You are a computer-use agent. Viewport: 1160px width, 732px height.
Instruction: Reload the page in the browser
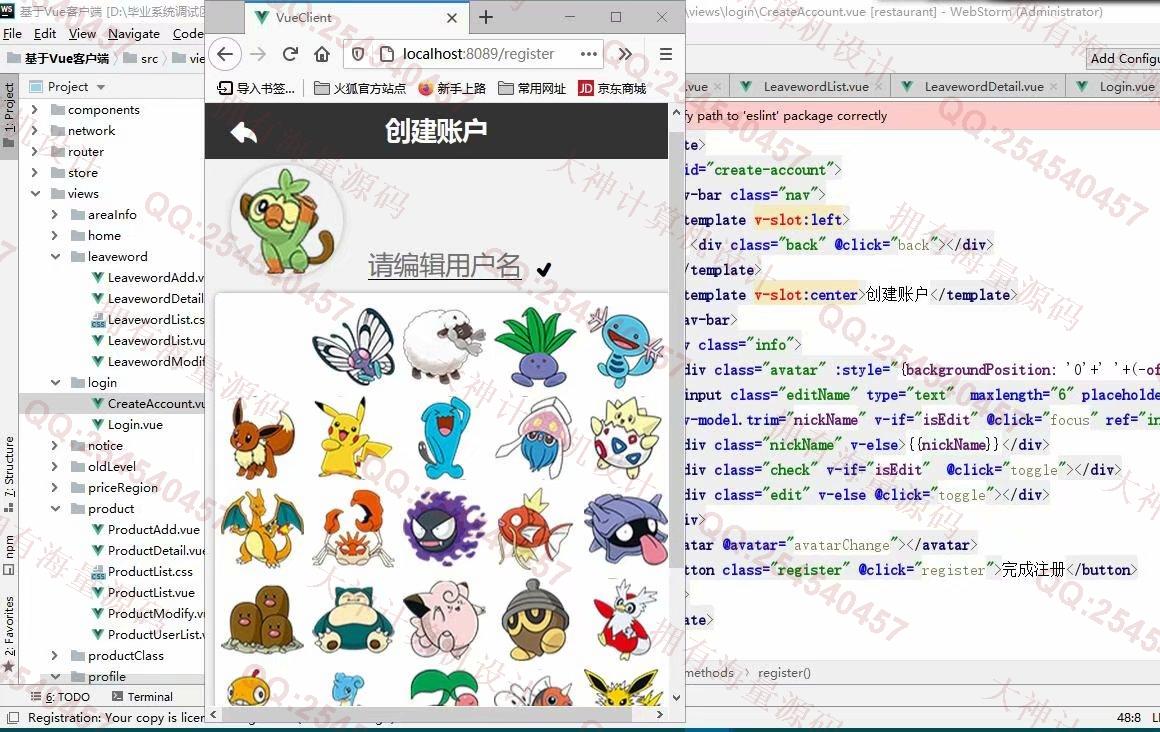290,54
